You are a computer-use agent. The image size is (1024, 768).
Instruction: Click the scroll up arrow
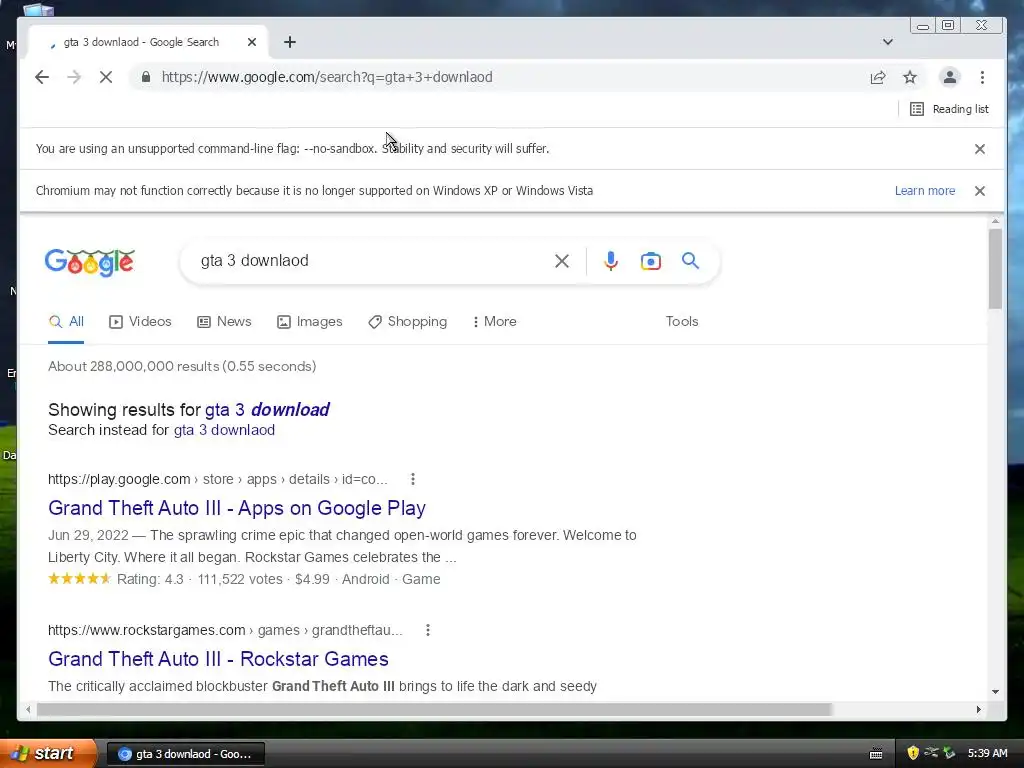(x=995, y=222)
